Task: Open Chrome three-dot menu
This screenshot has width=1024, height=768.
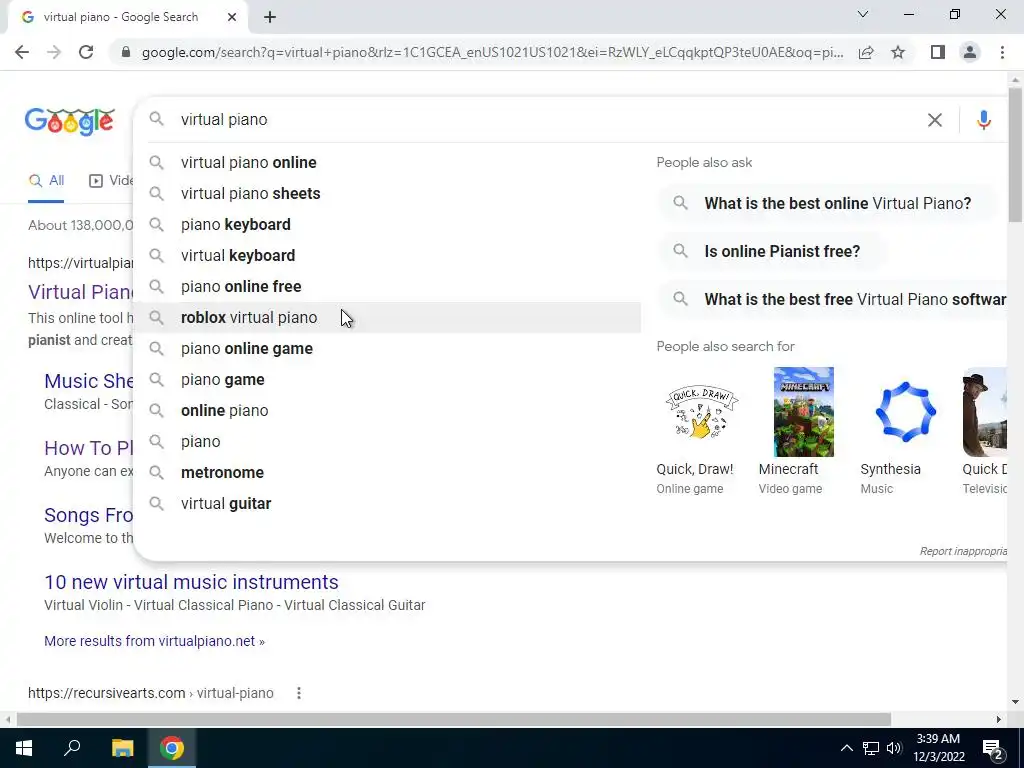Action: (x=1002, y=52)
